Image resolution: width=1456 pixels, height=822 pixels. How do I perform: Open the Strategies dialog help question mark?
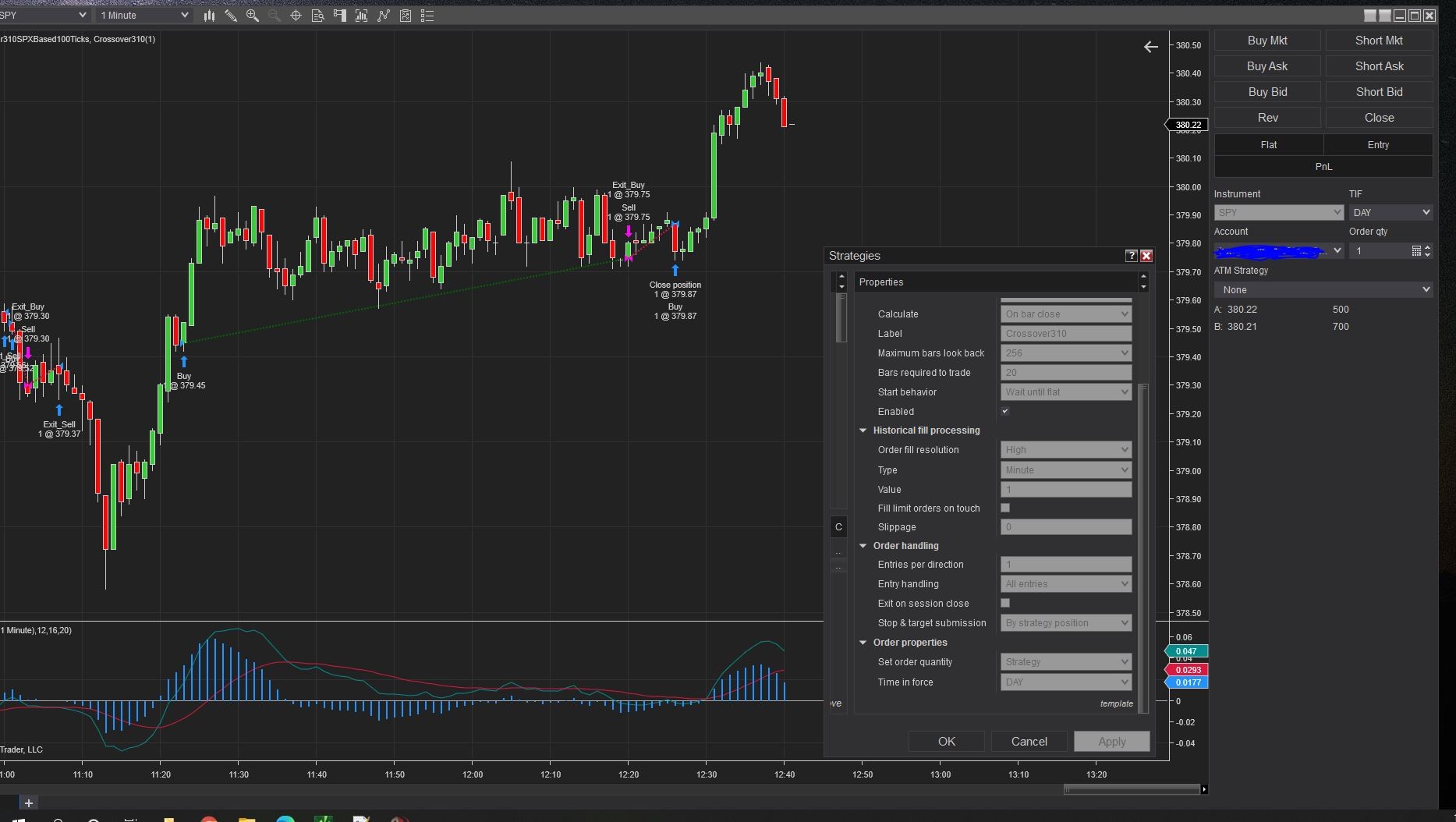1132,255
